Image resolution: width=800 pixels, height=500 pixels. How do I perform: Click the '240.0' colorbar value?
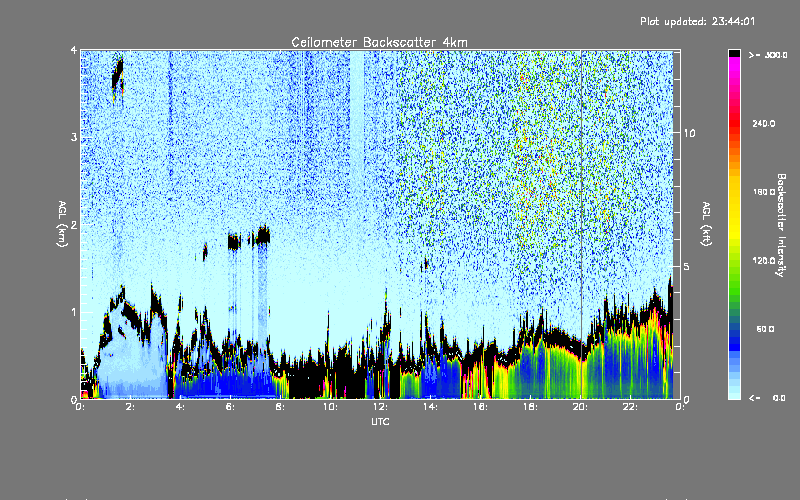pos(763,123)
